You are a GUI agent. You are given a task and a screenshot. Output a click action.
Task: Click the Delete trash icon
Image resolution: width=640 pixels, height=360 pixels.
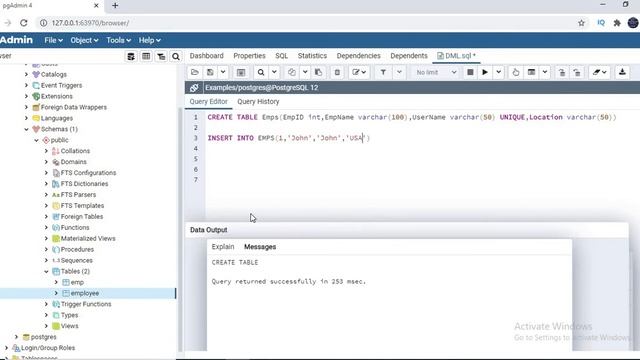click(x=337, y=72)
